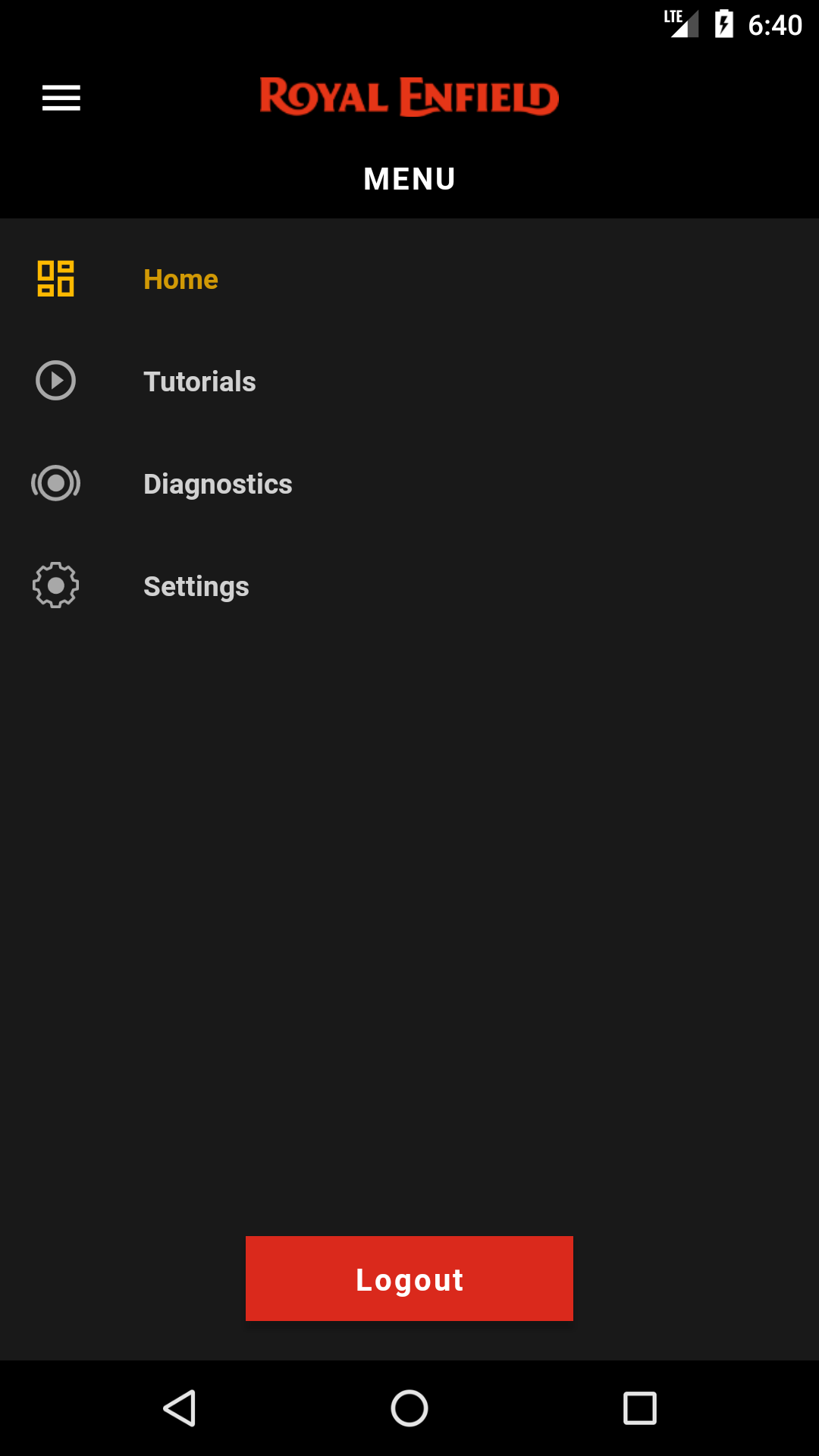Viewport: 819px width, 1456px height.
Task: Click the Settings gear icon
Action: click(x=55, y=585)
